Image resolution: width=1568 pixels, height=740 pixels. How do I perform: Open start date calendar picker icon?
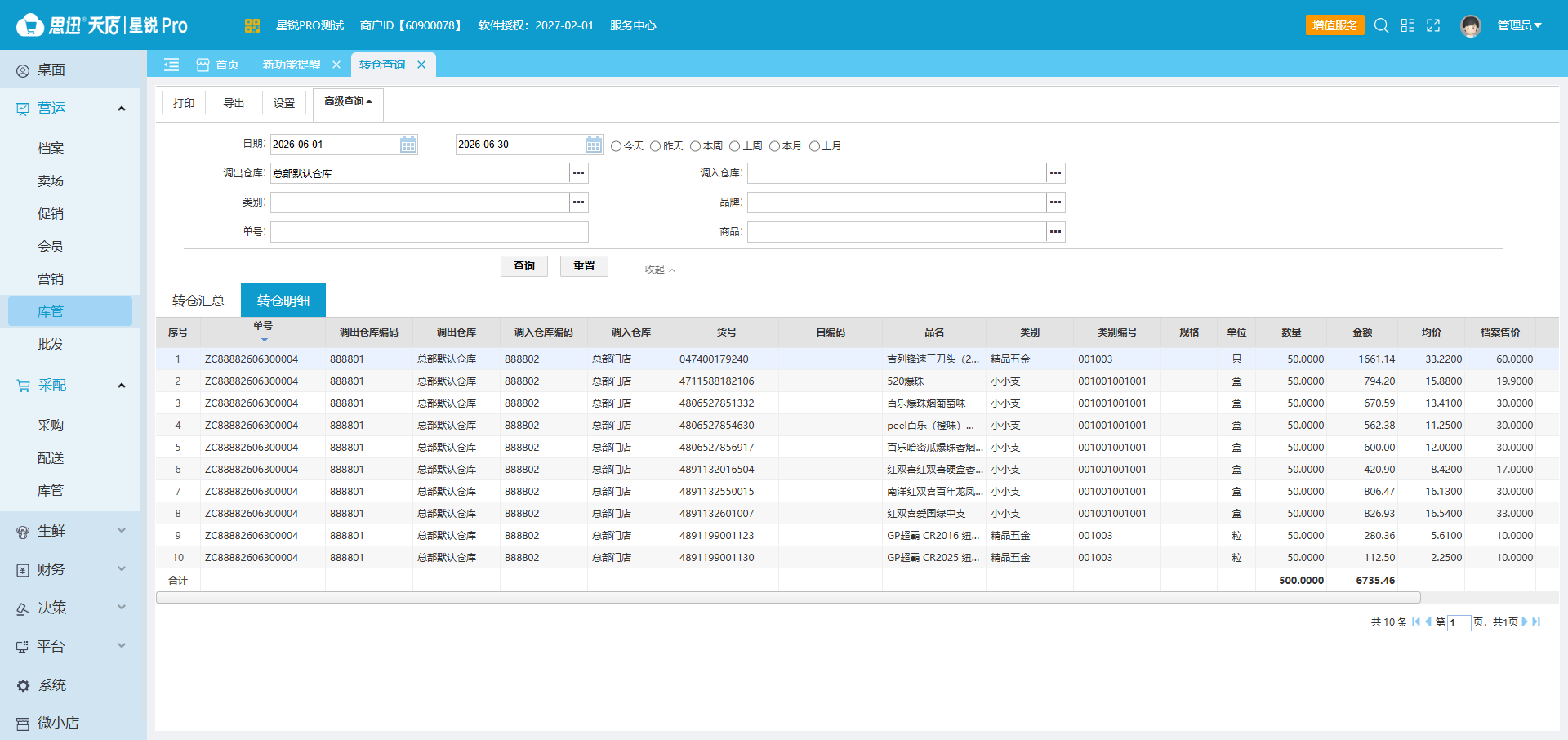408,145
